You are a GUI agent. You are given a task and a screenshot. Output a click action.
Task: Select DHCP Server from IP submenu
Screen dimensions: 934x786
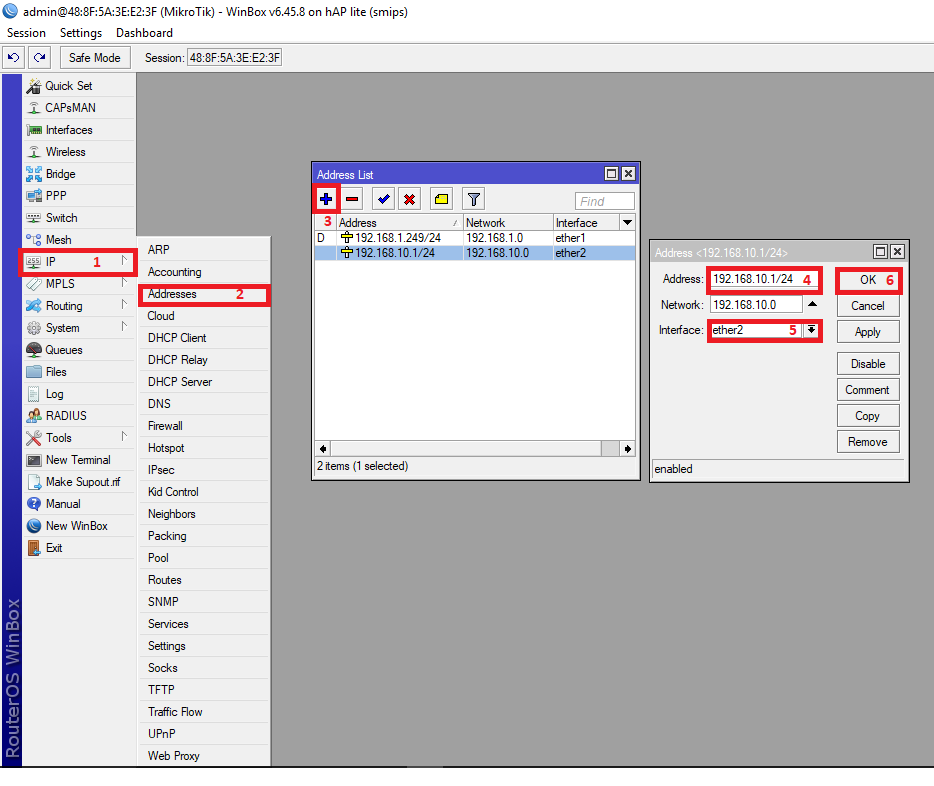204,382
